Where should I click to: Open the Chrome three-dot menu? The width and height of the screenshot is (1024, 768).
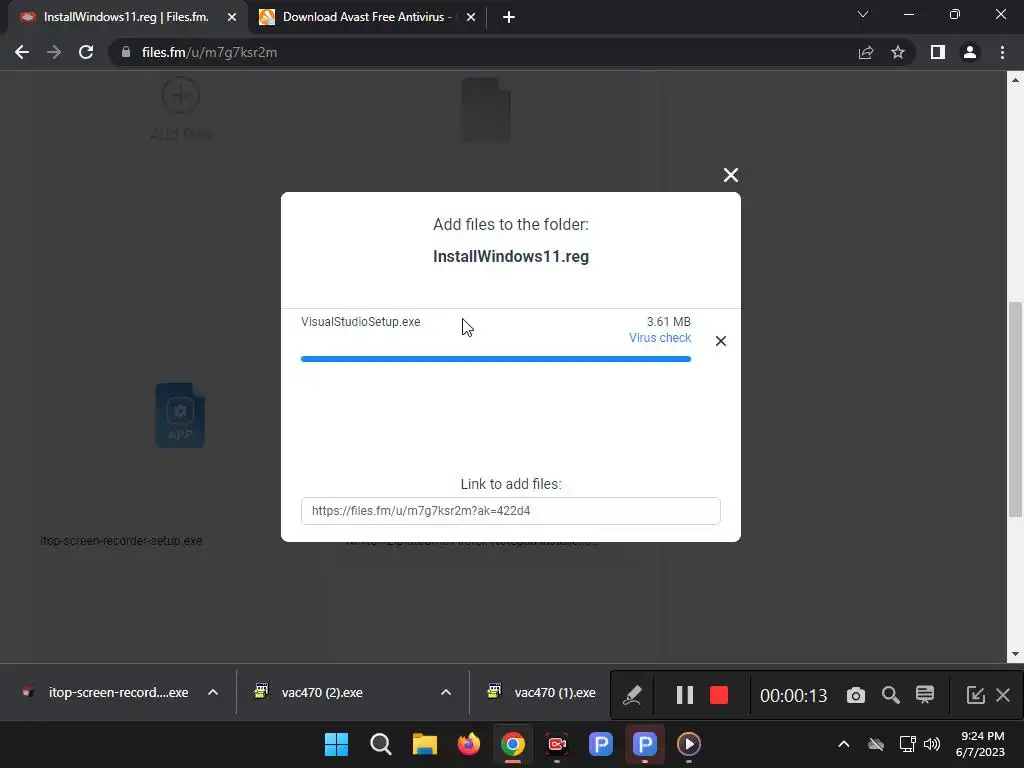[1002, 52]
